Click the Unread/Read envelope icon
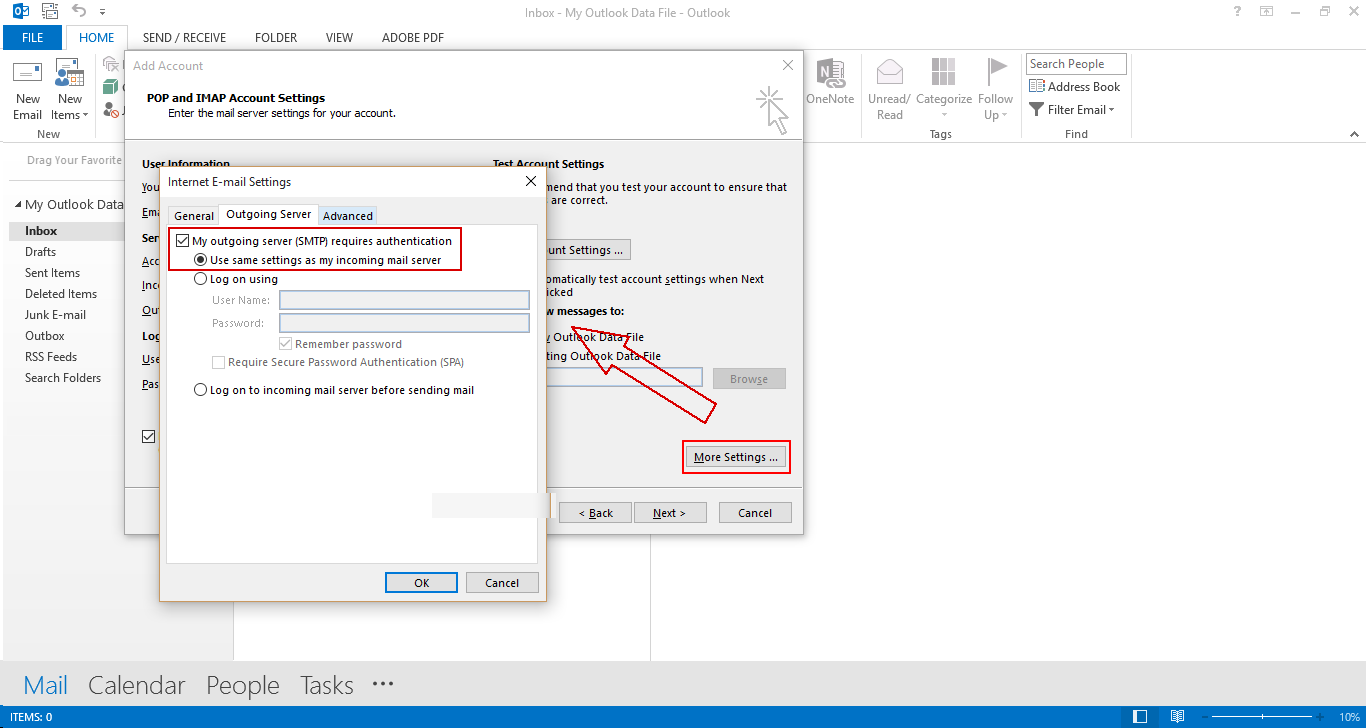This screenshot has height=728, width=1366. point(890,72)
